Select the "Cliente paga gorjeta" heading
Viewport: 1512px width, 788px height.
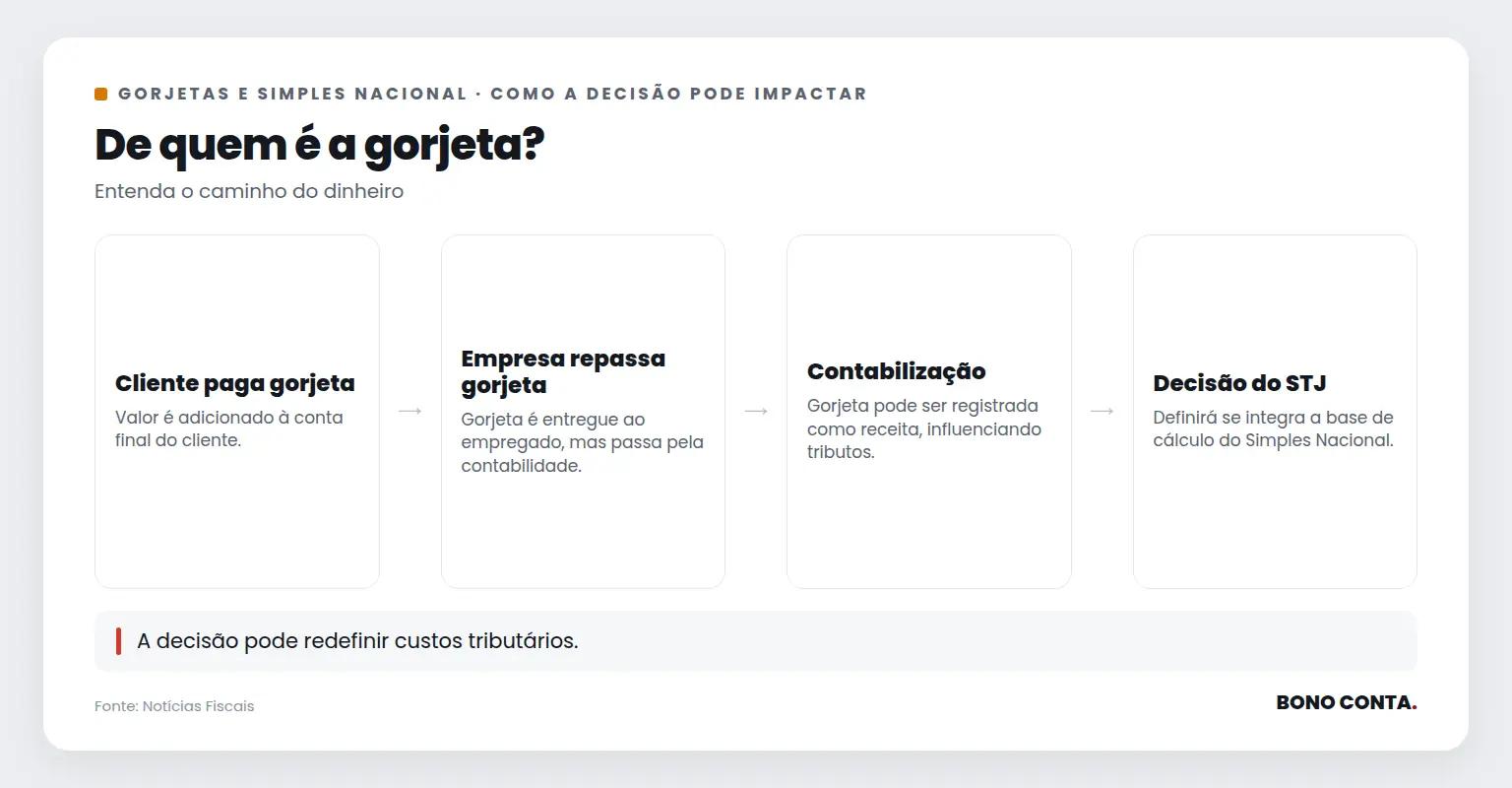[235, 383]
